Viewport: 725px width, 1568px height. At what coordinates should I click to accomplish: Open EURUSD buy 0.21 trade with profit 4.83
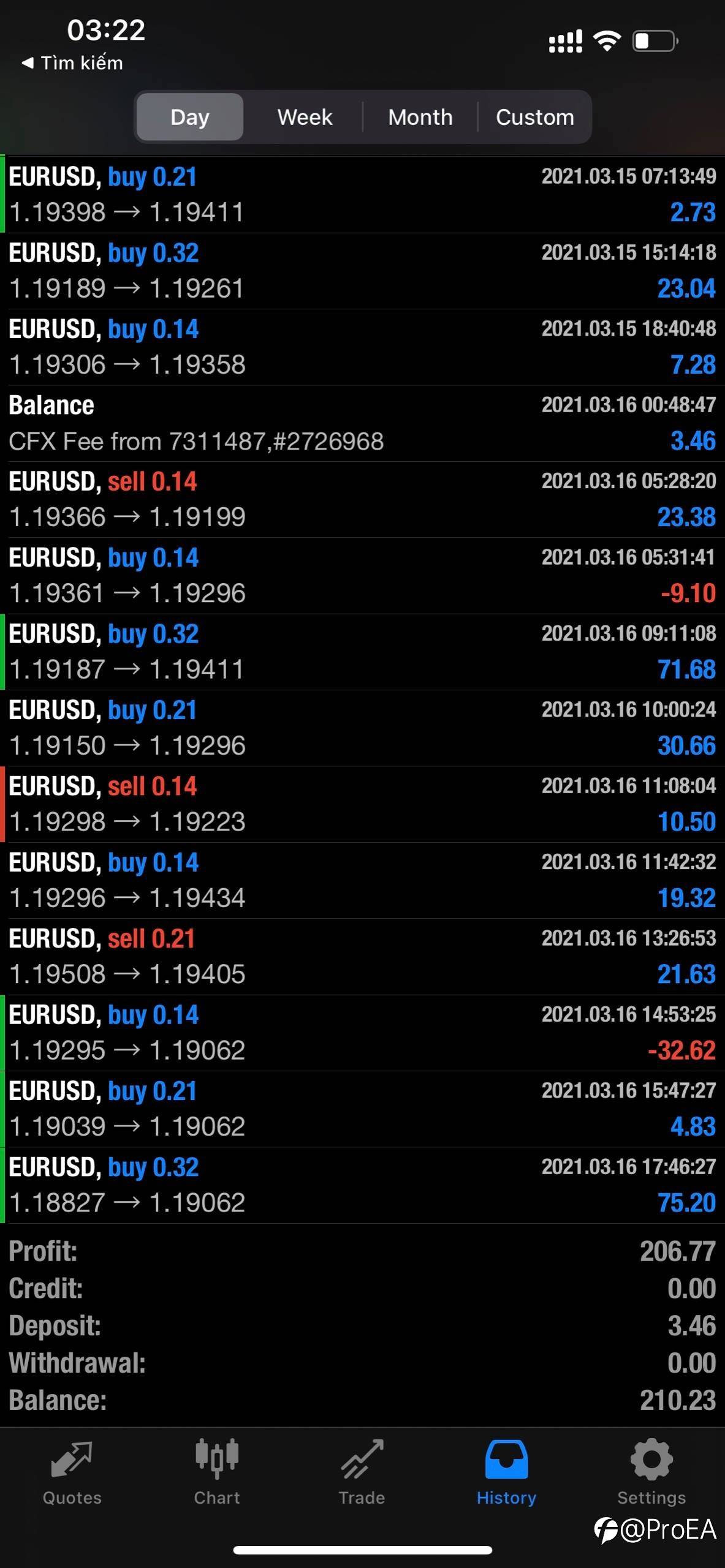point(362,1109)
